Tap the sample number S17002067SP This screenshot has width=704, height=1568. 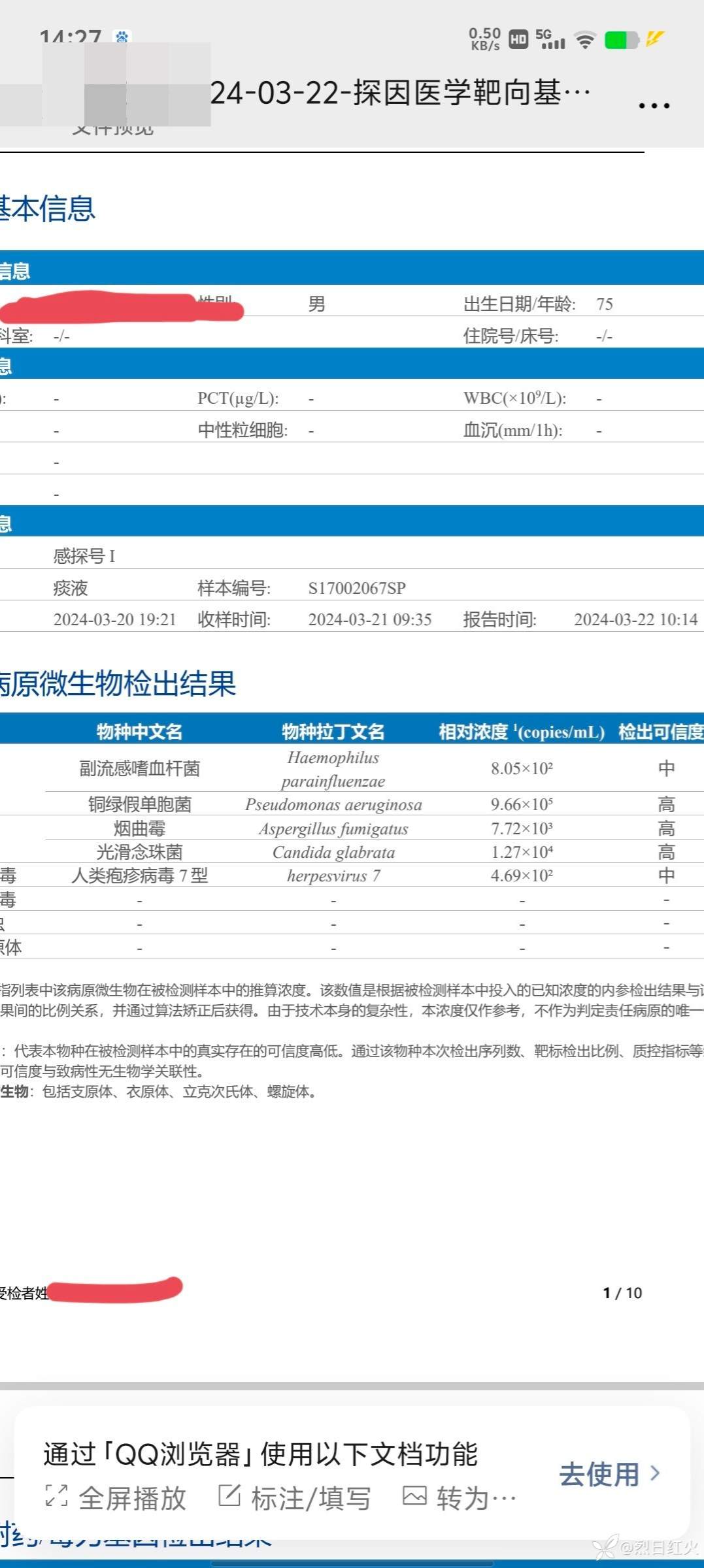point(357,588)
